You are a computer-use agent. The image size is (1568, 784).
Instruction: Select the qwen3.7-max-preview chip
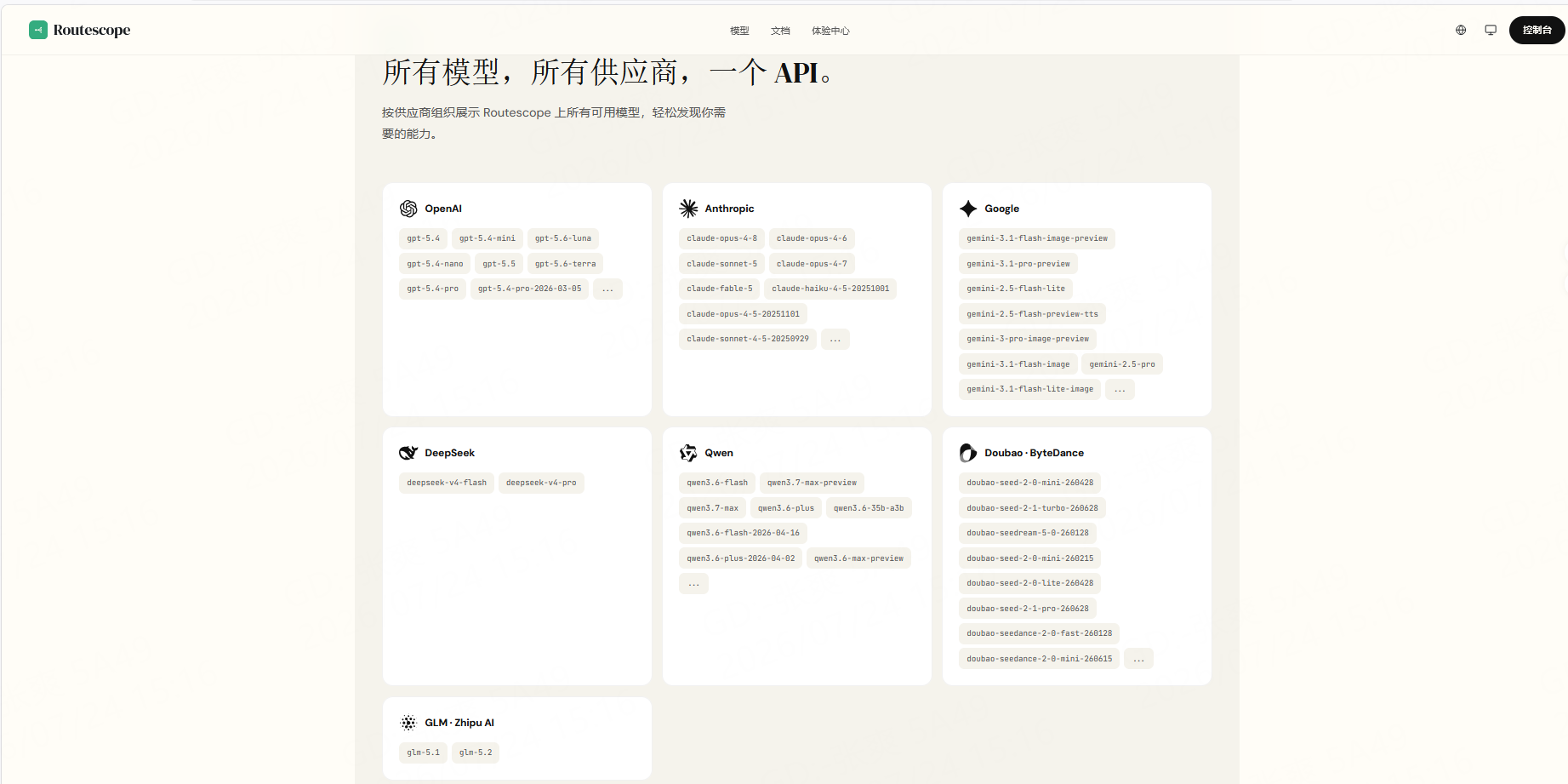point(812,483)
